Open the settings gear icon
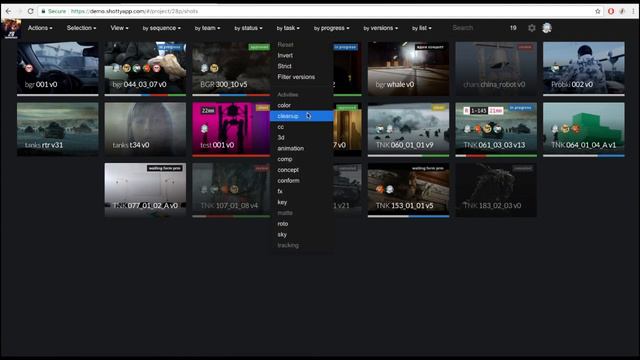 pyautogui.click(x=531, y=28)
